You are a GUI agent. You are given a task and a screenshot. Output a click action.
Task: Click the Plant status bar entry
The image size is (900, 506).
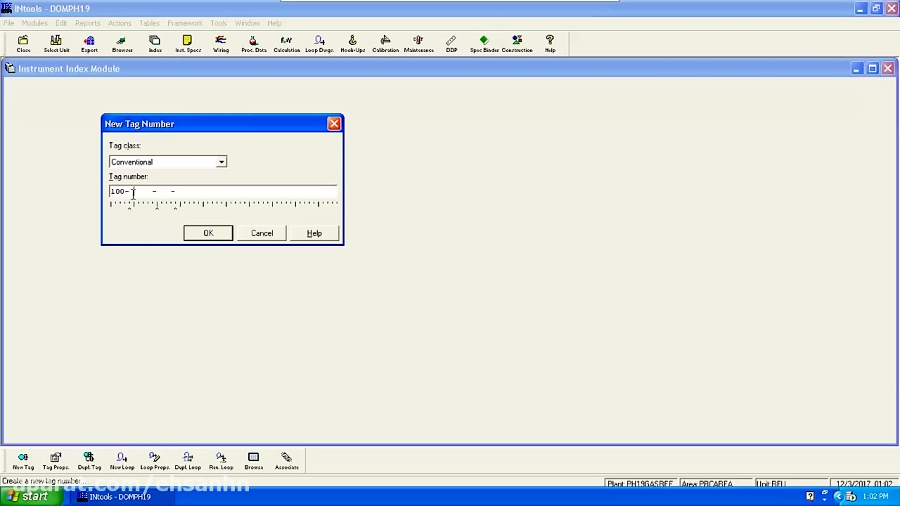point(641,484)
